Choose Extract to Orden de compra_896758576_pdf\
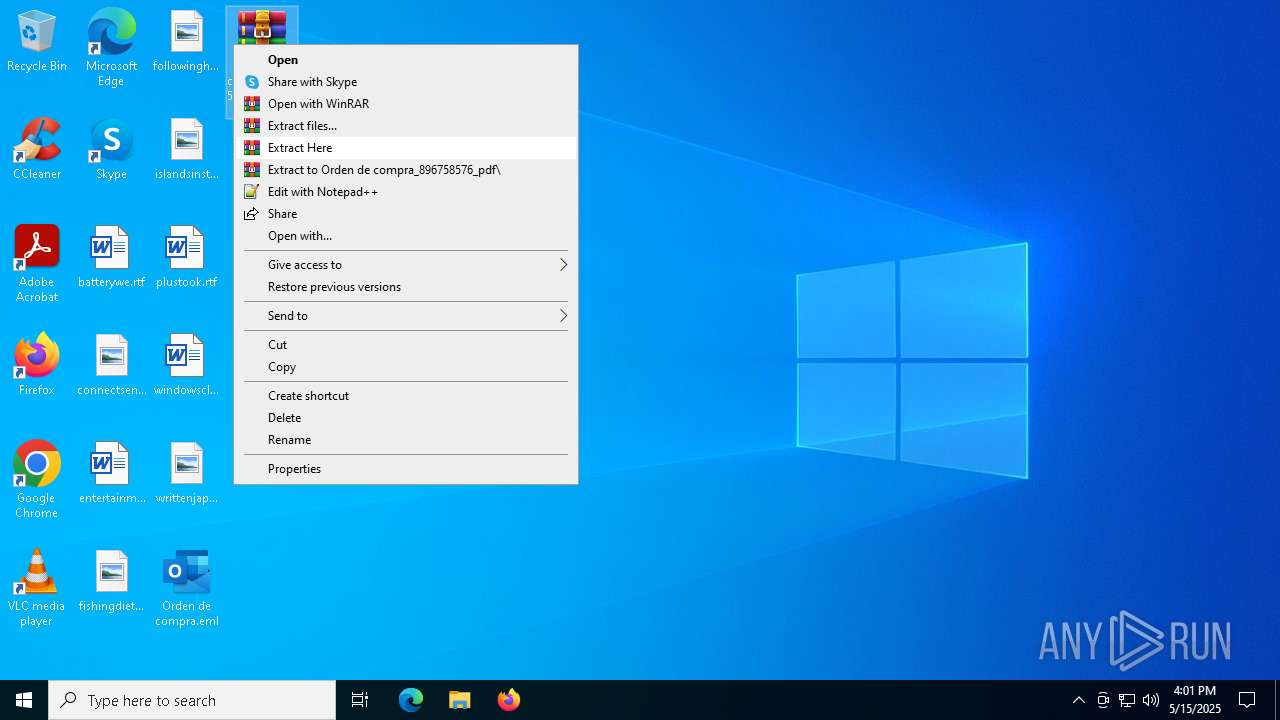The image size is (1280, 720). pyautogui.click(x=406, y=170)
